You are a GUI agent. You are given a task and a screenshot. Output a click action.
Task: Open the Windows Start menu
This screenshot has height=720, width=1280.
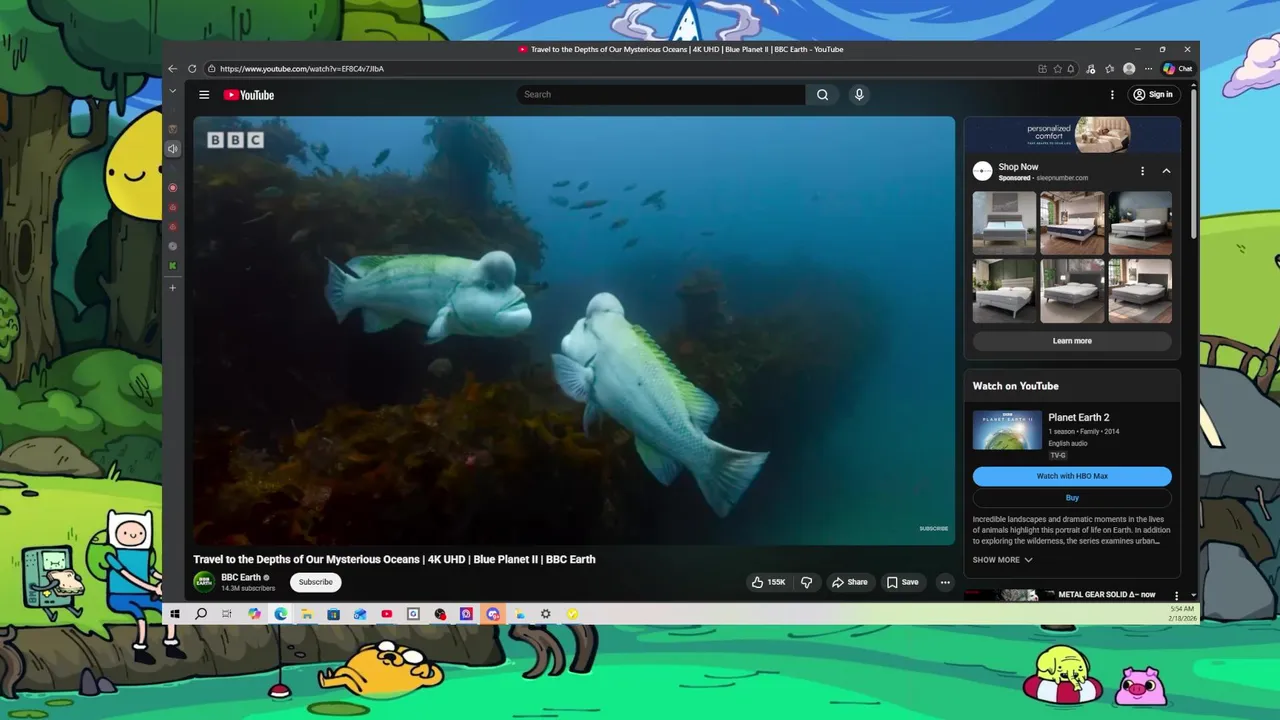click(175, 614)
